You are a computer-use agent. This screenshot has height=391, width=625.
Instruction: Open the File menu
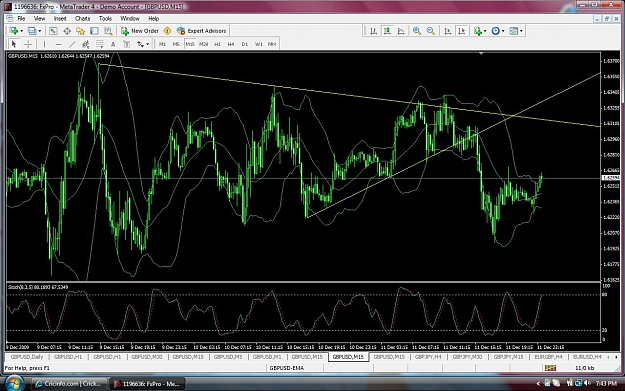21,19
